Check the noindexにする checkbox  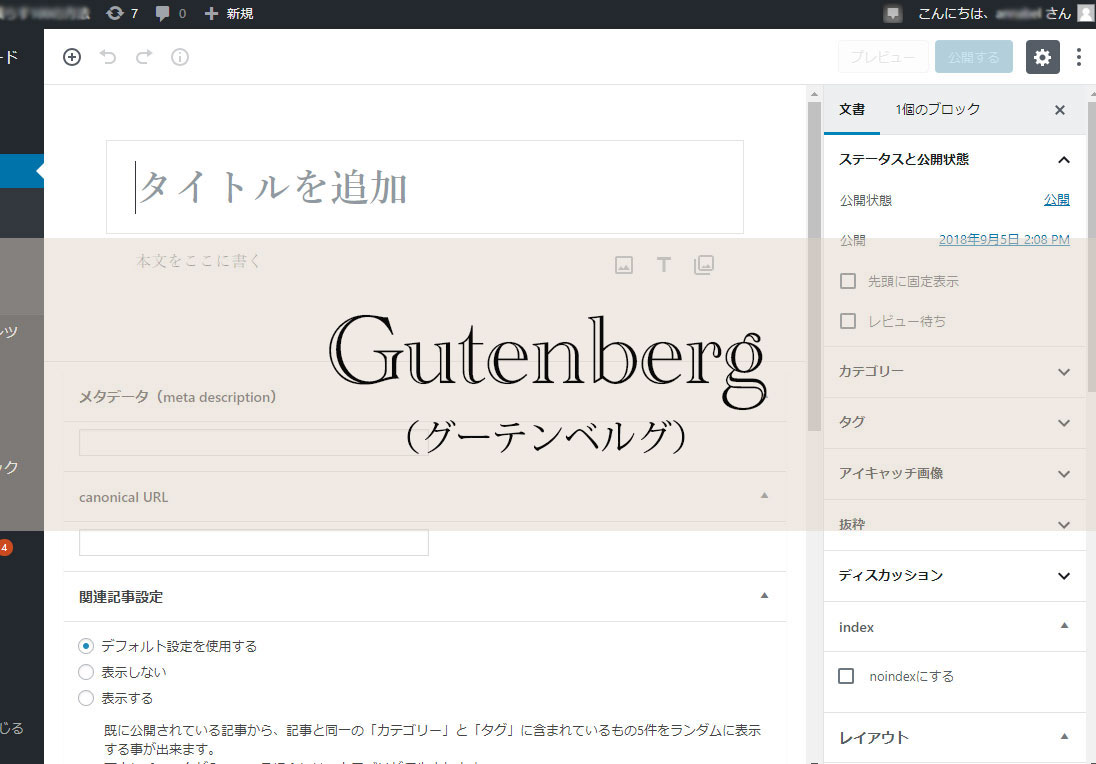846,676
